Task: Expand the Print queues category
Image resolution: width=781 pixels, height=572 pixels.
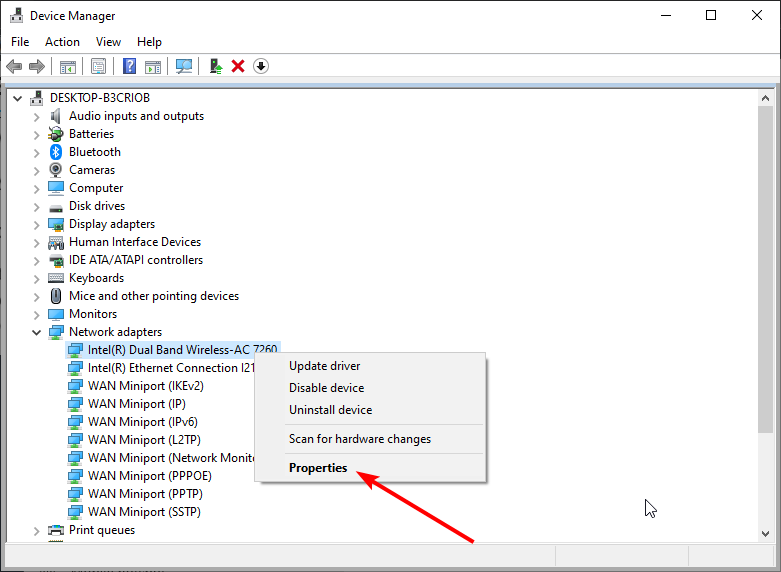Action: [x=36, y=531]
